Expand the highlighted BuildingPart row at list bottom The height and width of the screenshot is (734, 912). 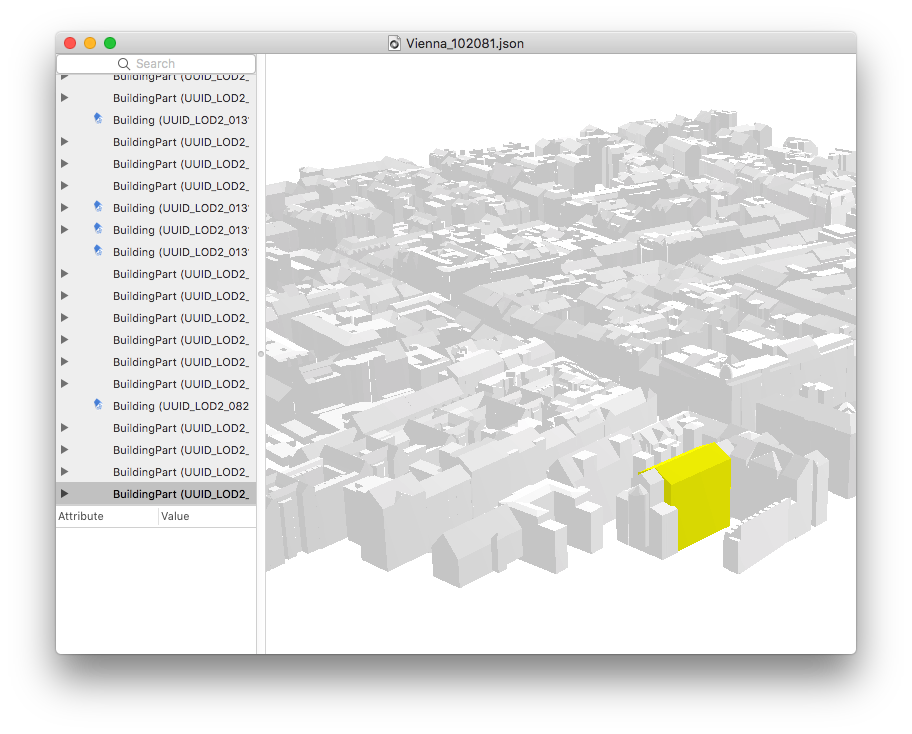point(65,494)
